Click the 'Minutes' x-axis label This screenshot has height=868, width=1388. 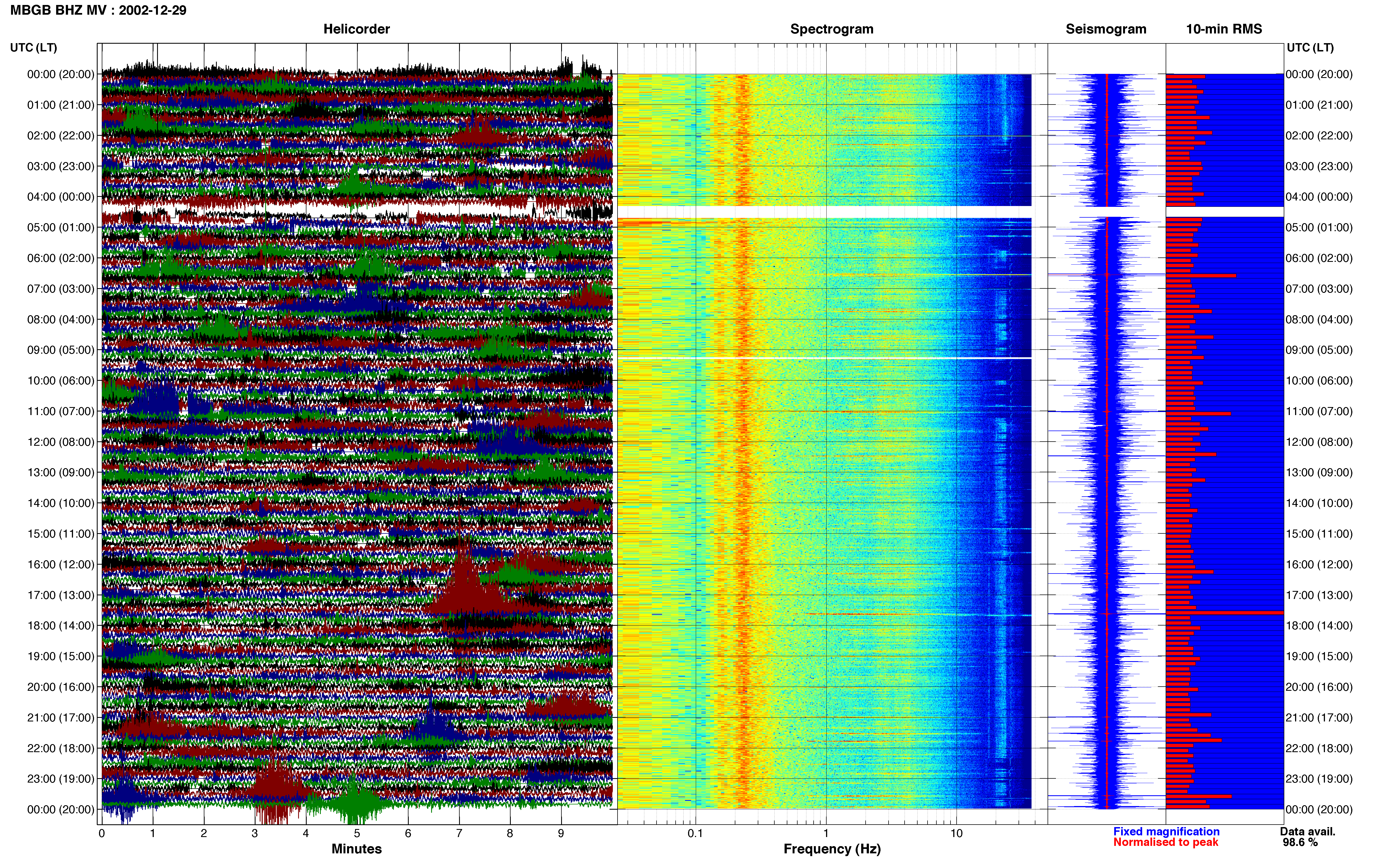coord(356,848)
